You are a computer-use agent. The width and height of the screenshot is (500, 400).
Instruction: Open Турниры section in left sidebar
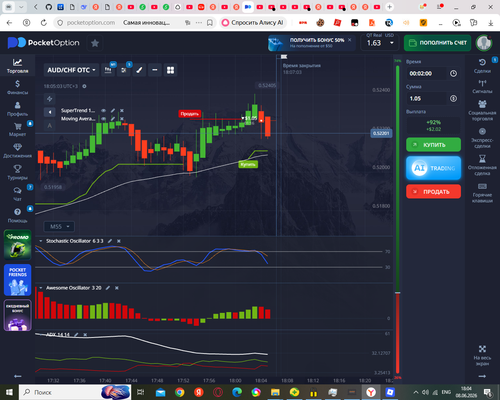point(17,172)
